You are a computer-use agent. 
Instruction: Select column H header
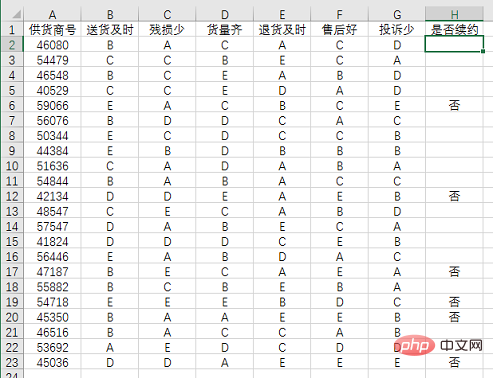[x=454, y=14]
